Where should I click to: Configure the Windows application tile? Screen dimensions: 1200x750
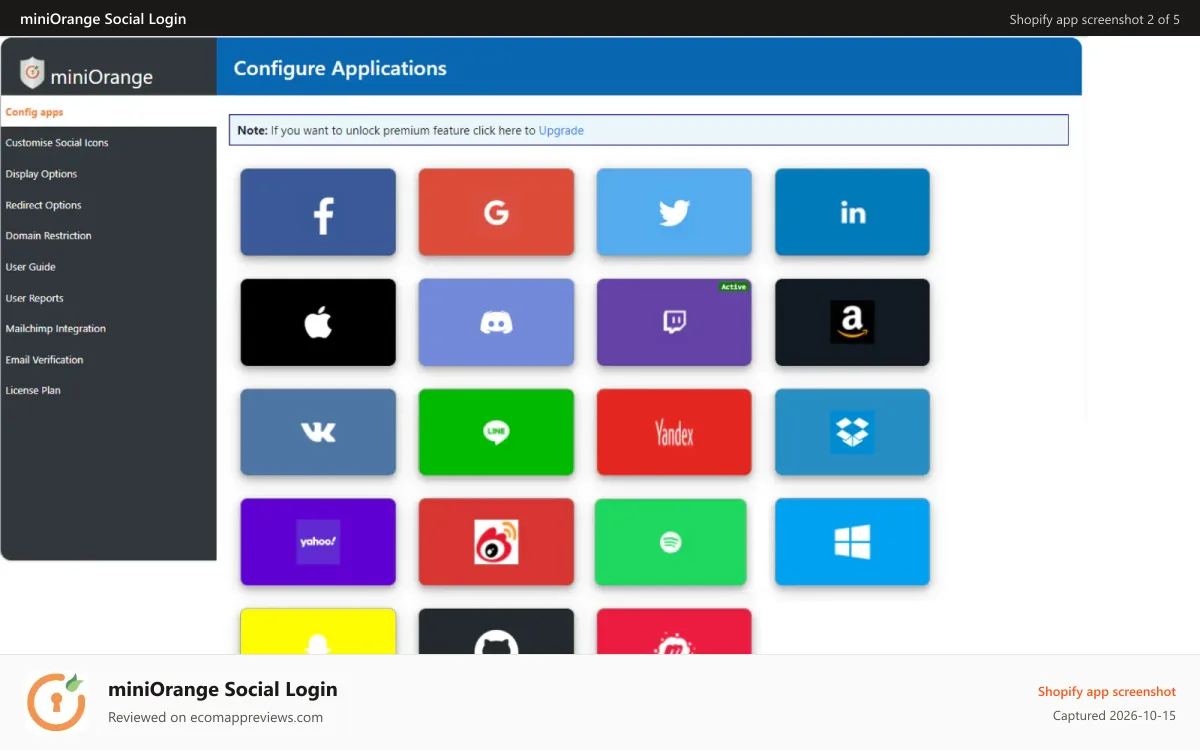pos(852,542)
